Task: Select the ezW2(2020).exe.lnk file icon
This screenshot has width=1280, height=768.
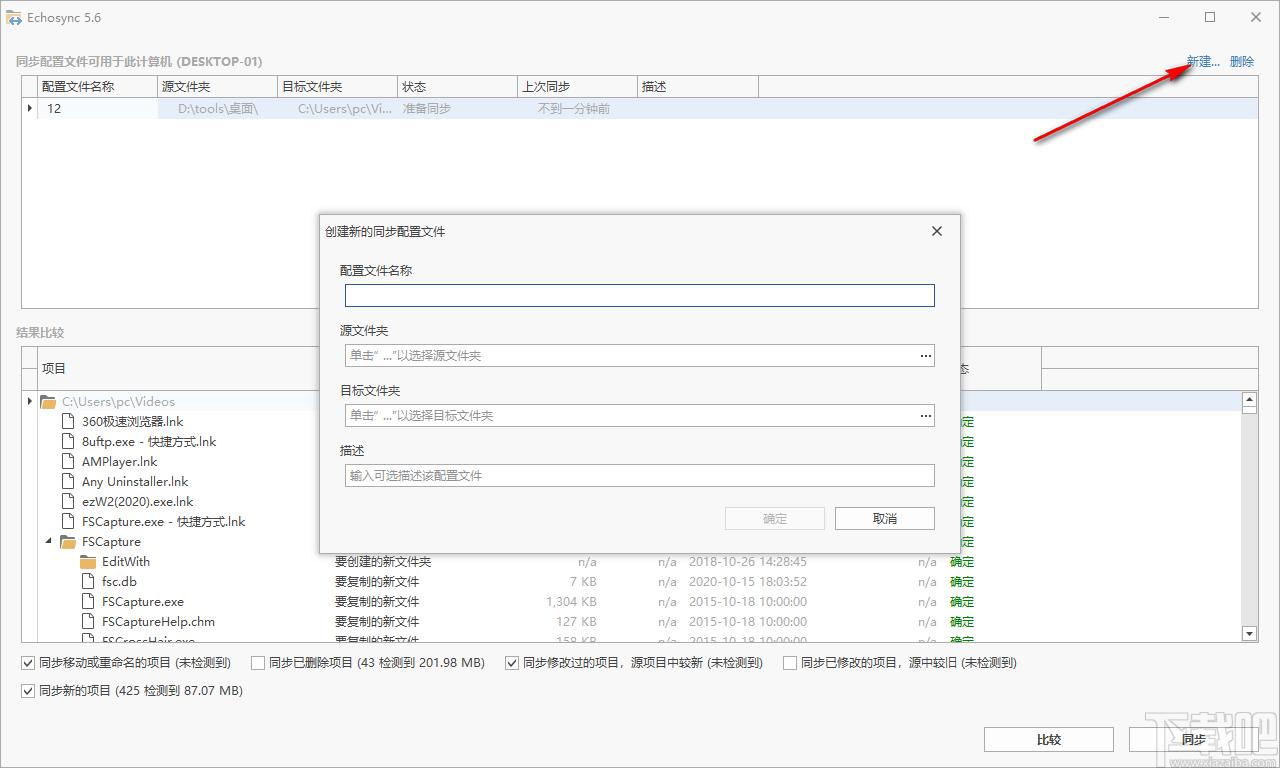Action: [68, 501]
